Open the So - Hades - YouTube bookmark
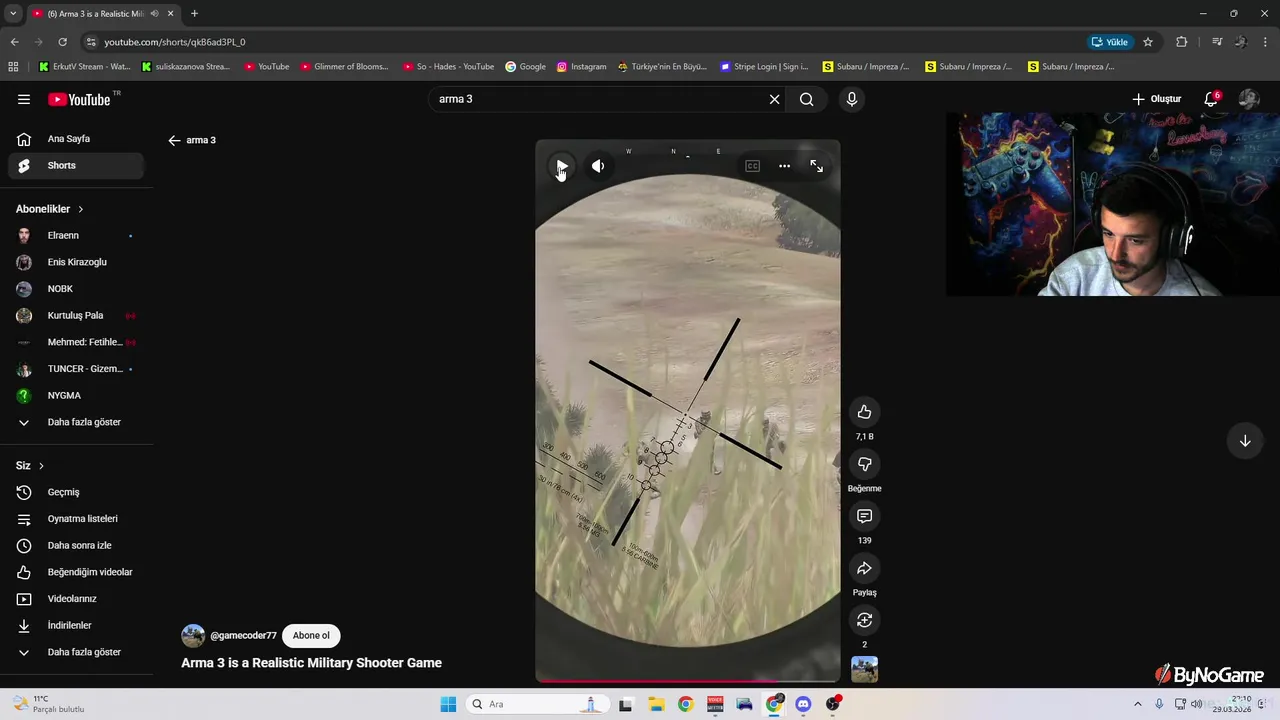Viewport: 1280px width, 720px height. click(448, 67)
